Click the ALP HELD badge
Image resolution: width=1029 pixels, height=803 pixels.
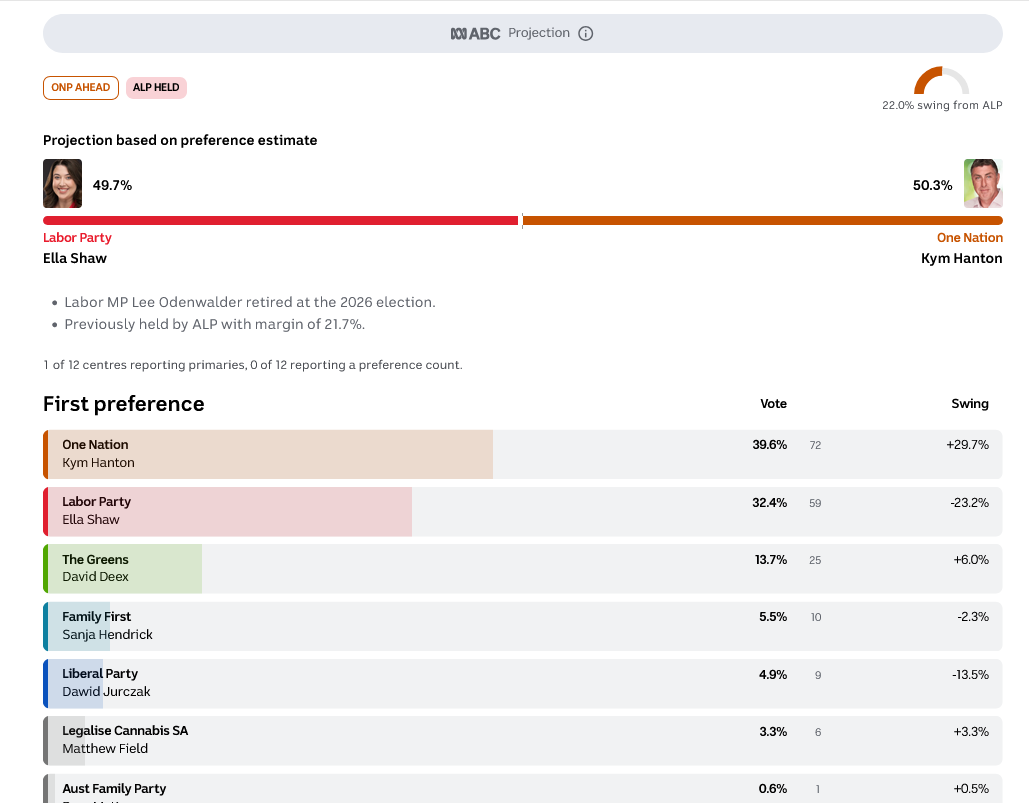click(x=156, y=88)
